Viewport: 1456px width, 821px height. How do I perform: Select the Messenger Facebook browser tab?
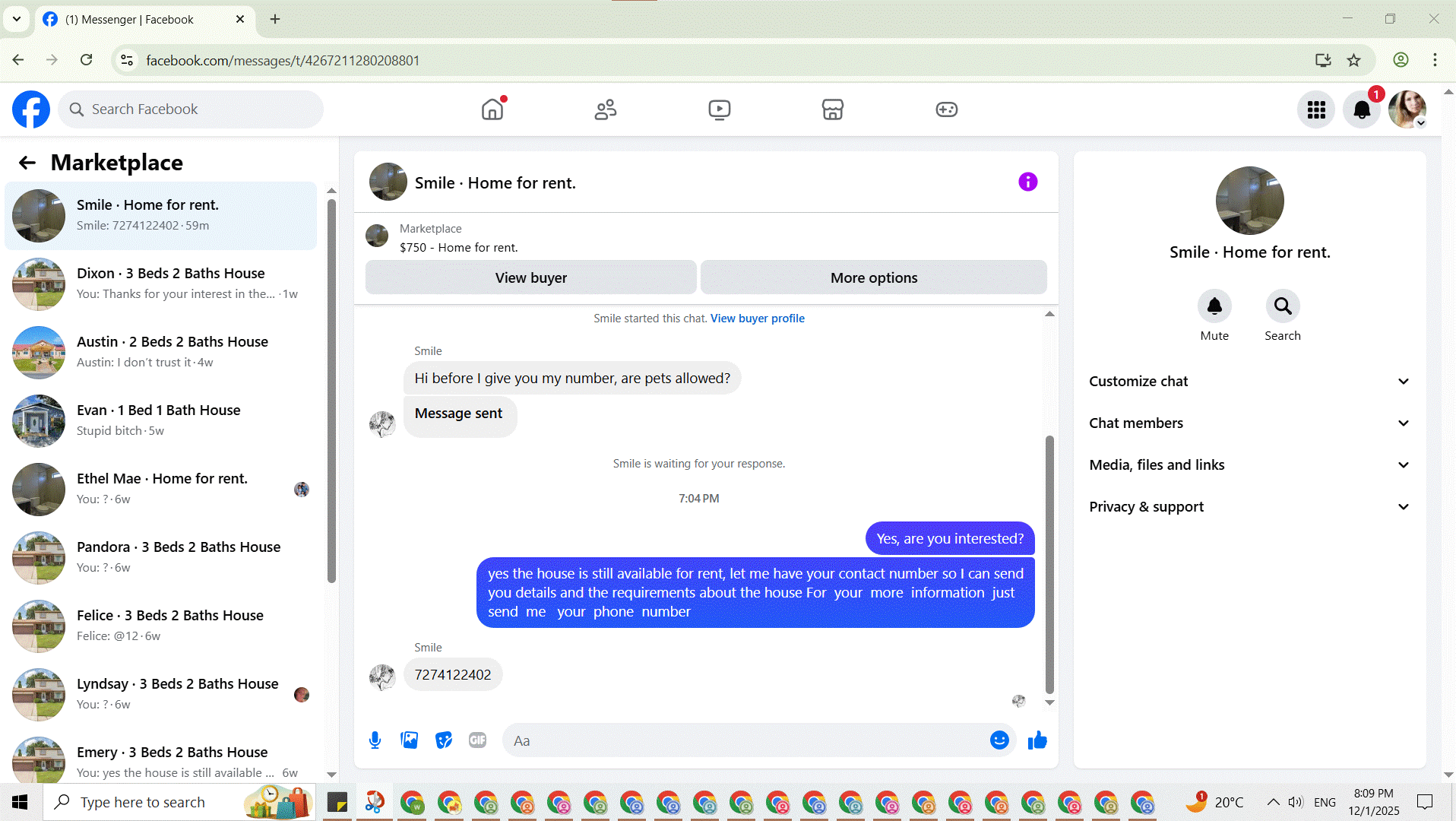(144, 19)
